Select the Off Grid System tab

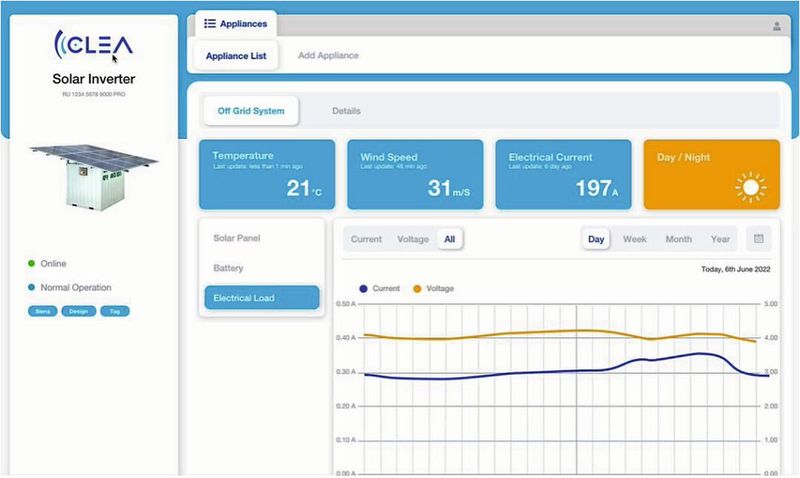pyautogui.click(x=251, y=111)
